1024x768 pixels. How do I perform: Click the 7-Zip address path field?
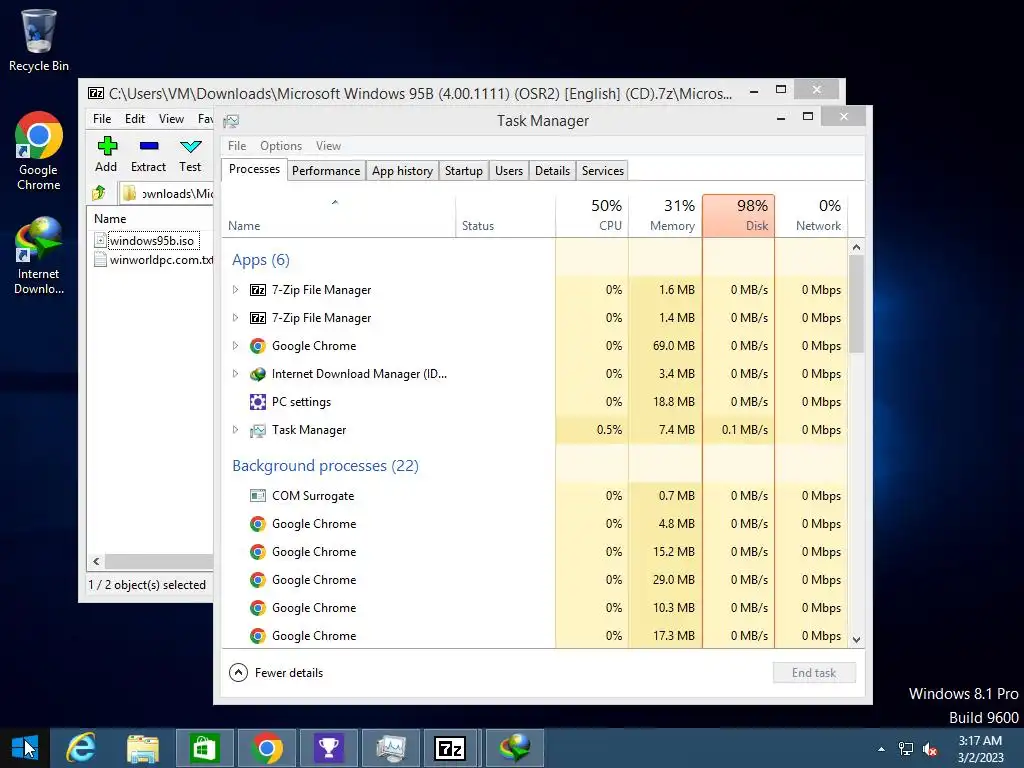tap(167, 193)
